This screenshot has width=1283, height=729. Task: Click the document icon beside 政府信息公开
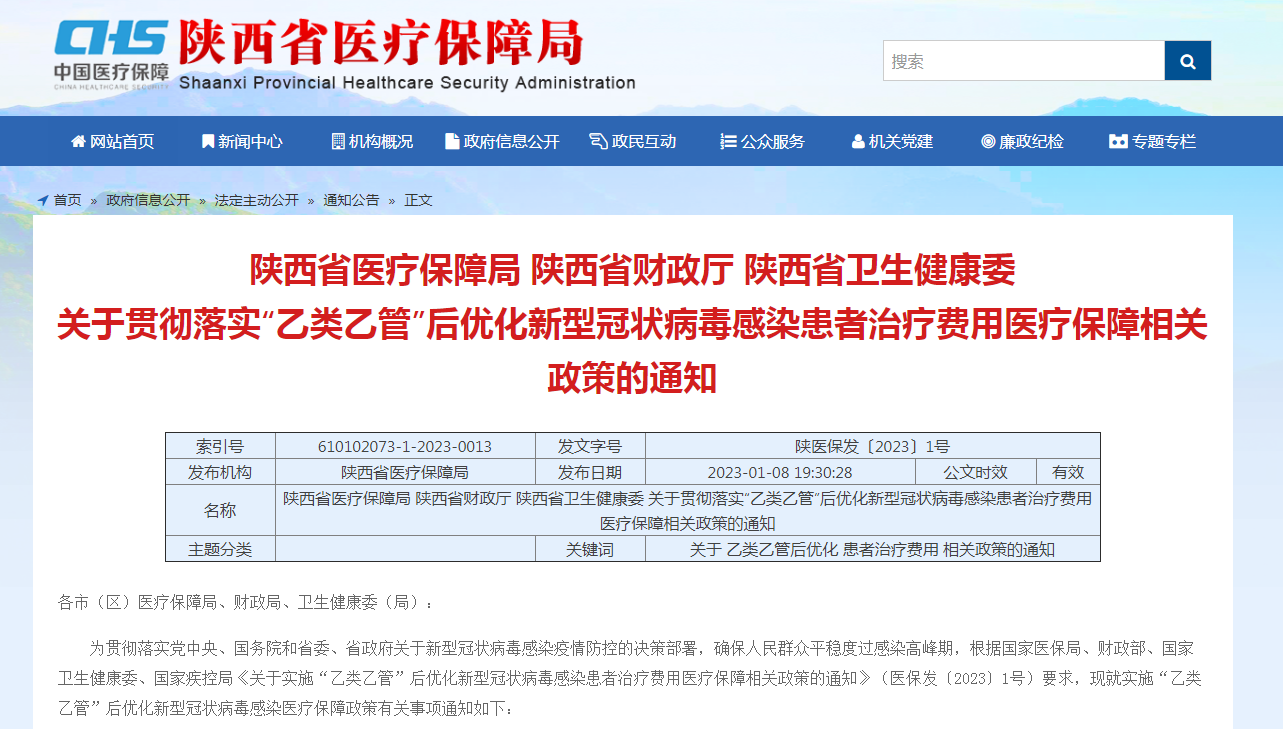click(x=452, y=142)
